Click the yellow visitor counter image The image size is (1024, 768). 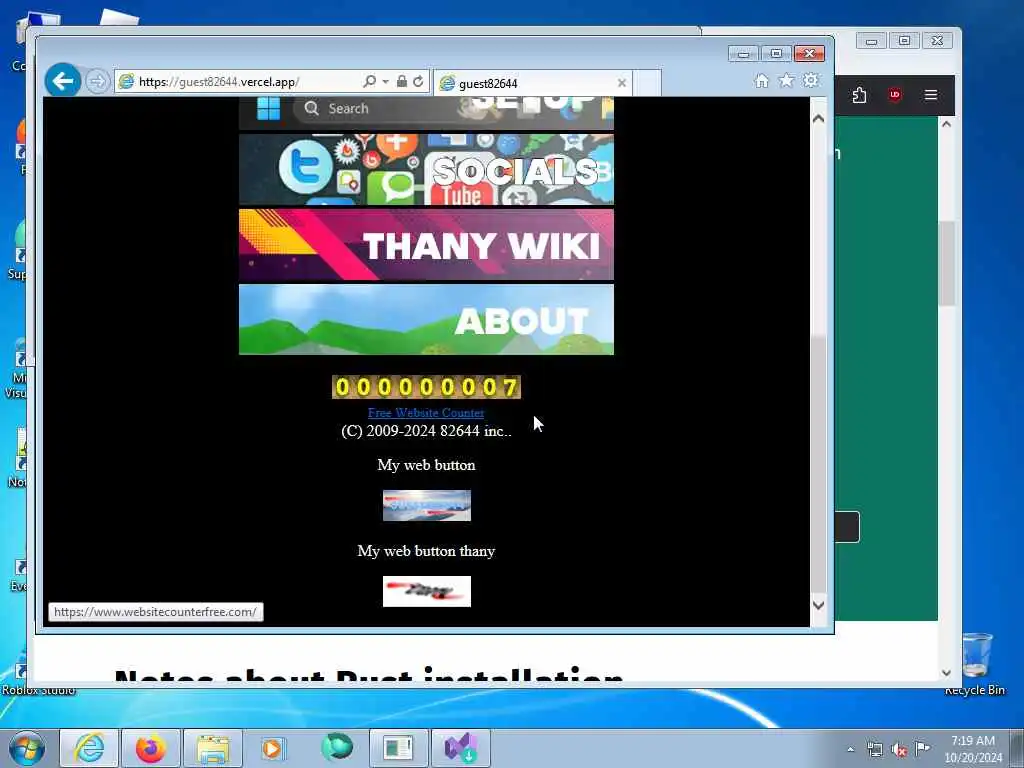pos(426,387)
